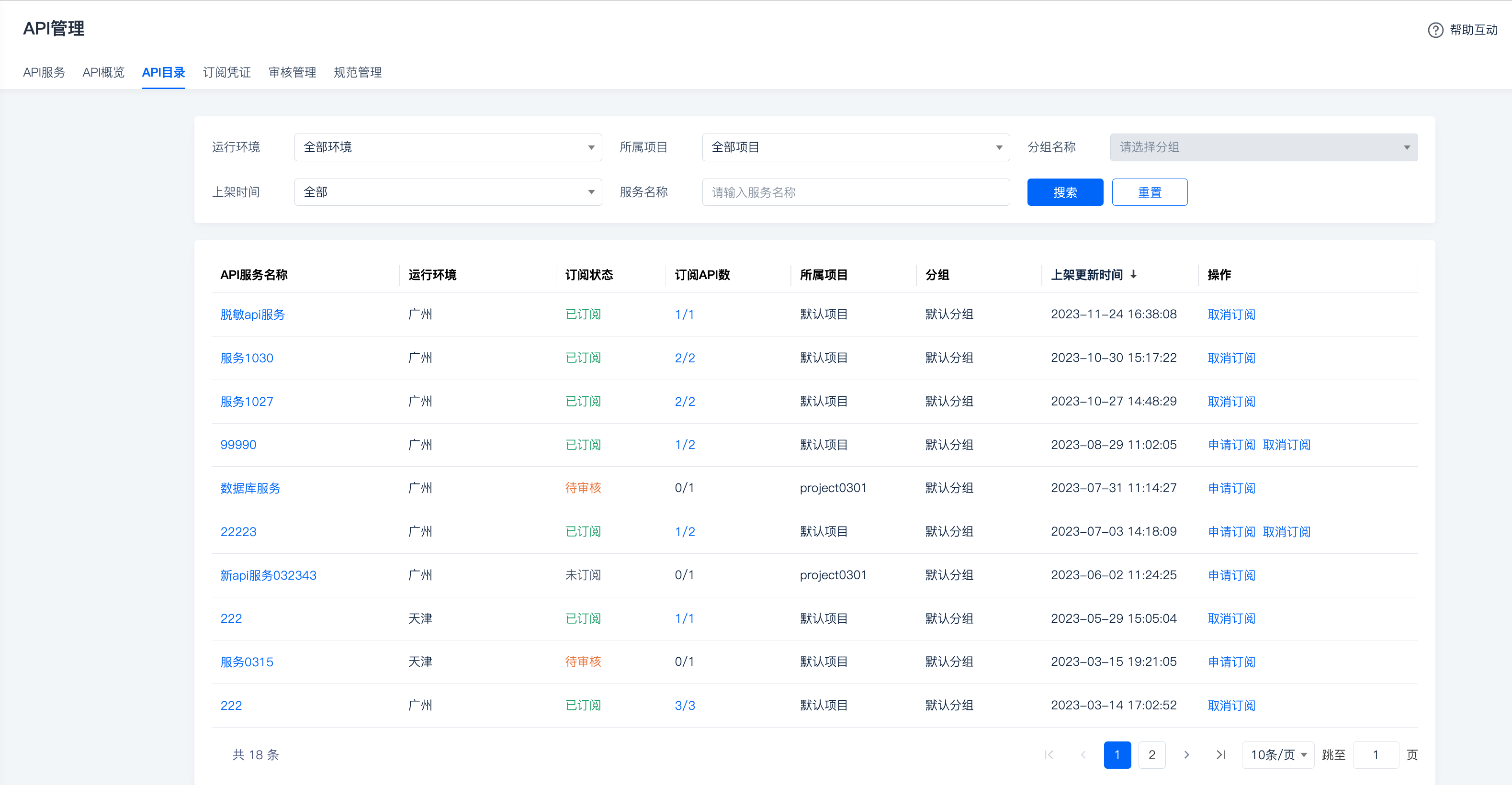
Task: Apply for subscription on 22223 row
Action: click(1231, 531)
